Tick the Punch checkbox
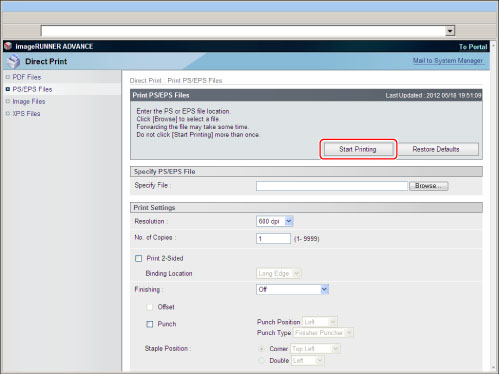The height and width of the screenshot is (374, 499). 150,324
